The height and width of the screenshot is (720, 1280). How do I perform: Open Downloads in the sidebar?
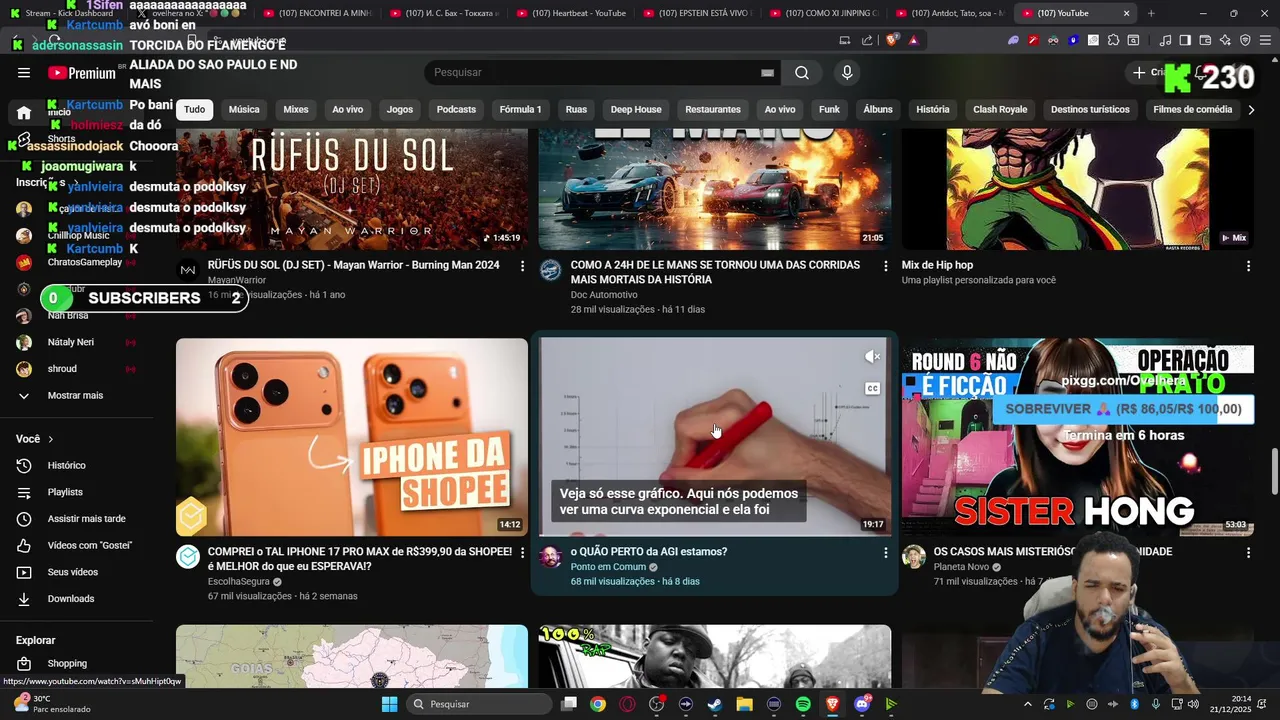(70, 599)
